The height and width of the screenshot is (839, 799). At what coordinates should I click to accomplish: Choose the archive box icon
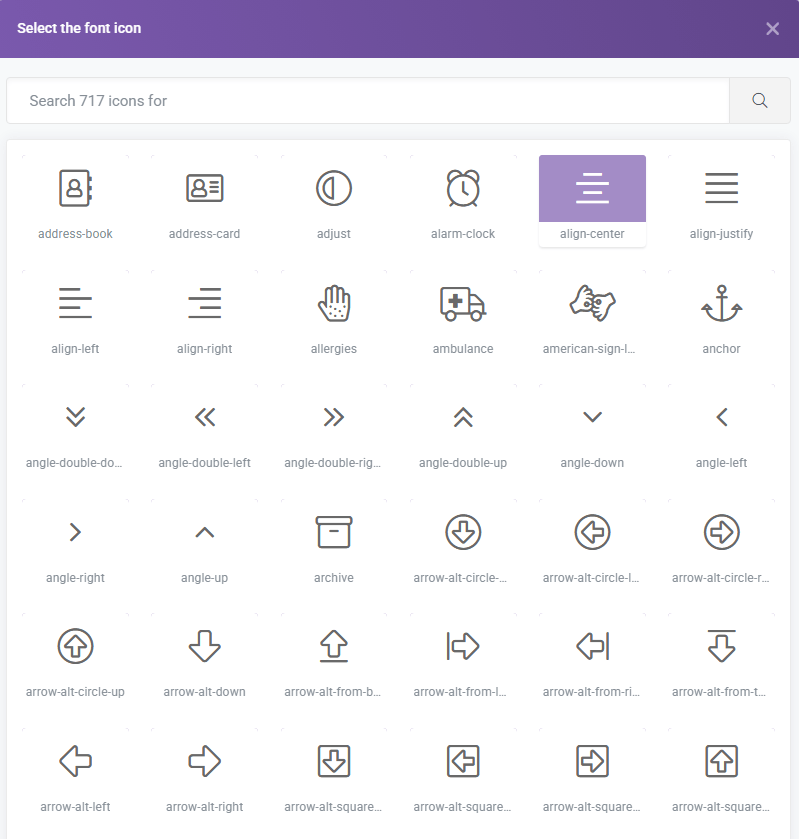point(333,532)
